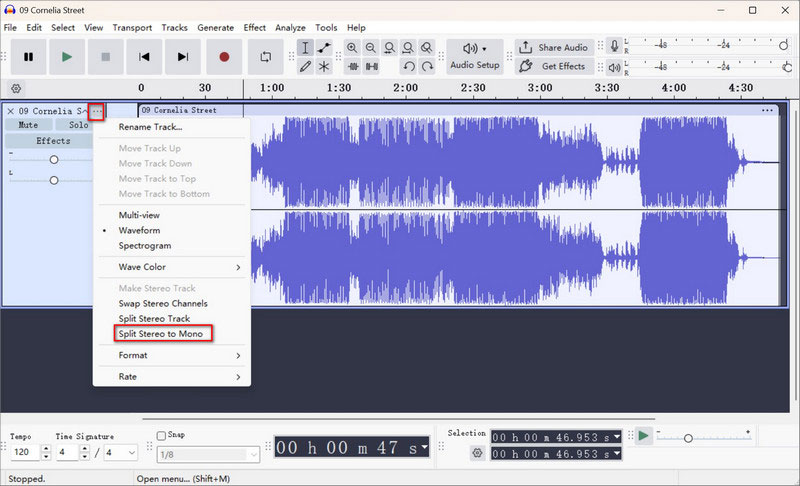Click the track Effects button

[x=52, y=141]
